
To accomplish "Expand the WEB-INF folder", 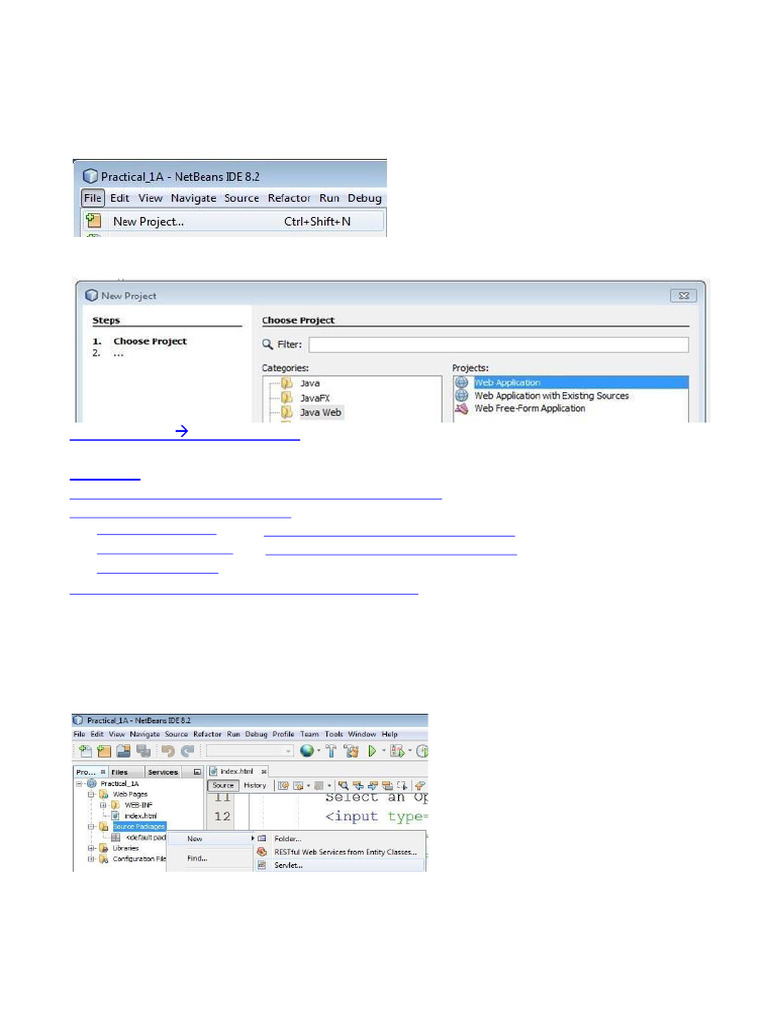I will [x=103, y=805].
